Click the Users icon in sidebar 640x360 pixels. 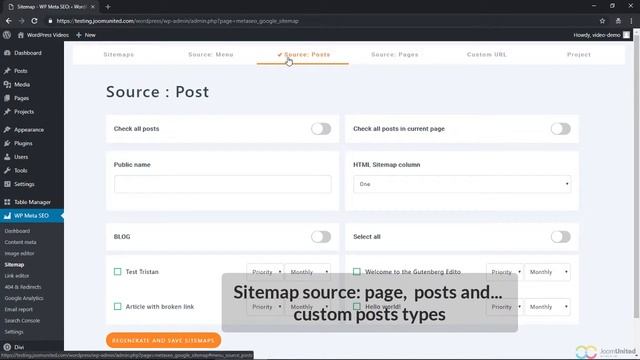pos(7,157)
